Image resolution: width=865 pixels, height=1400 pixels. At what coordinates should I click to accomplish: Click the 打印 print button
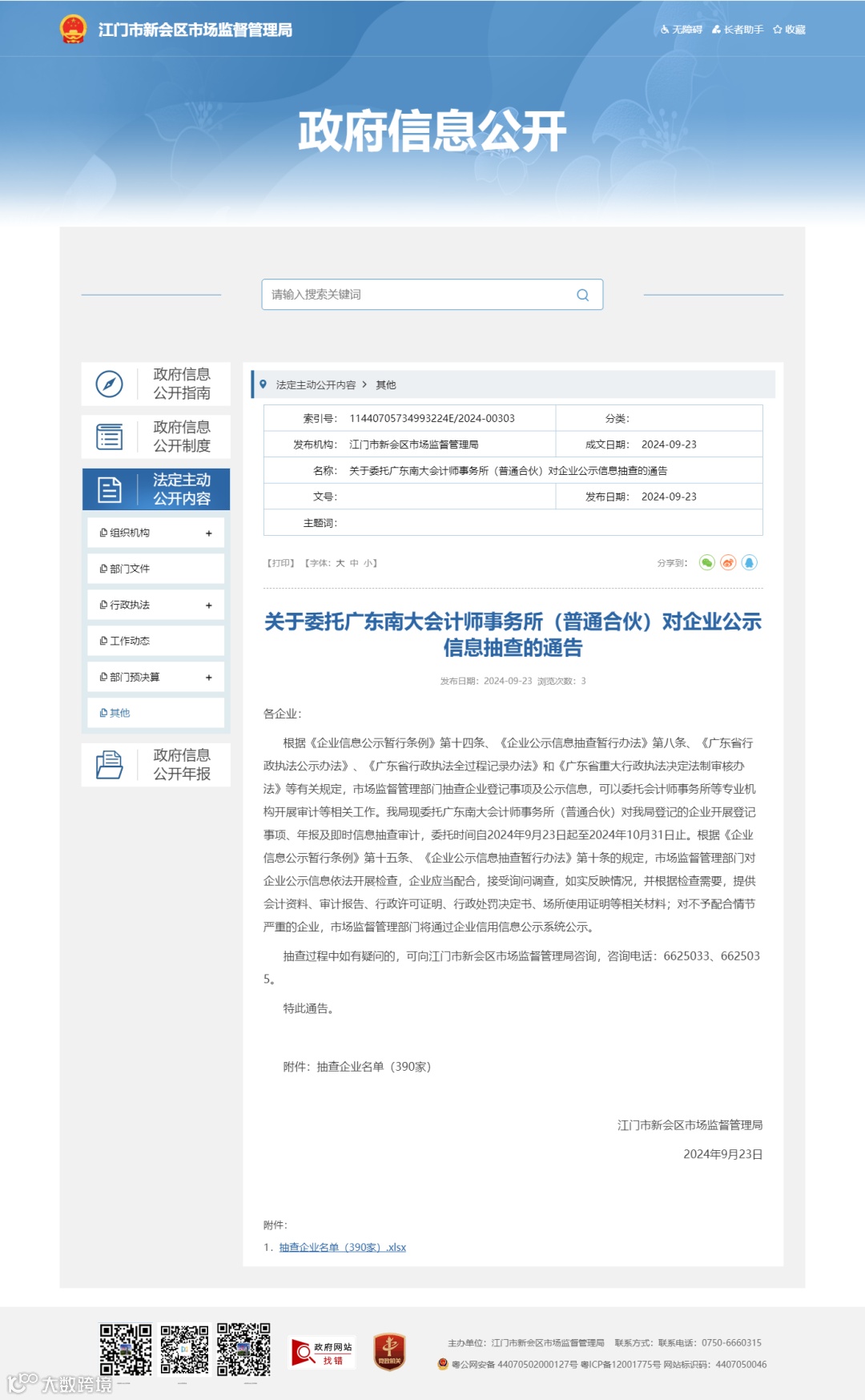[x=280, y=563]
